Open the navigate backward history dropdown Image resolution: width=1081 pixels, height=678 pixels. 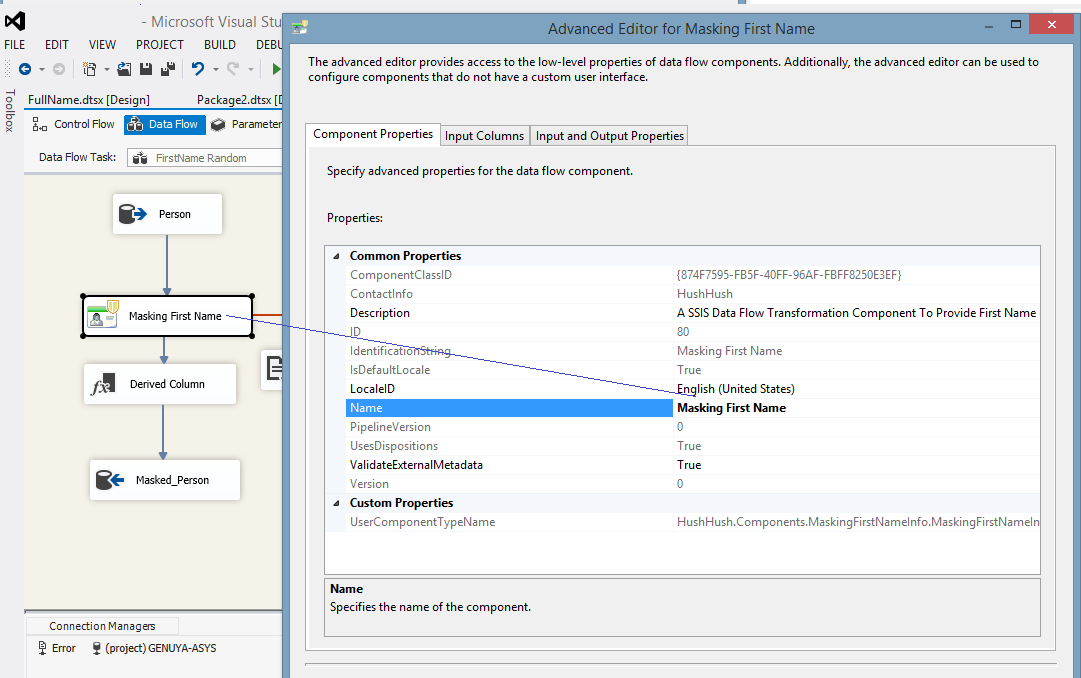(x=41, y=70)
